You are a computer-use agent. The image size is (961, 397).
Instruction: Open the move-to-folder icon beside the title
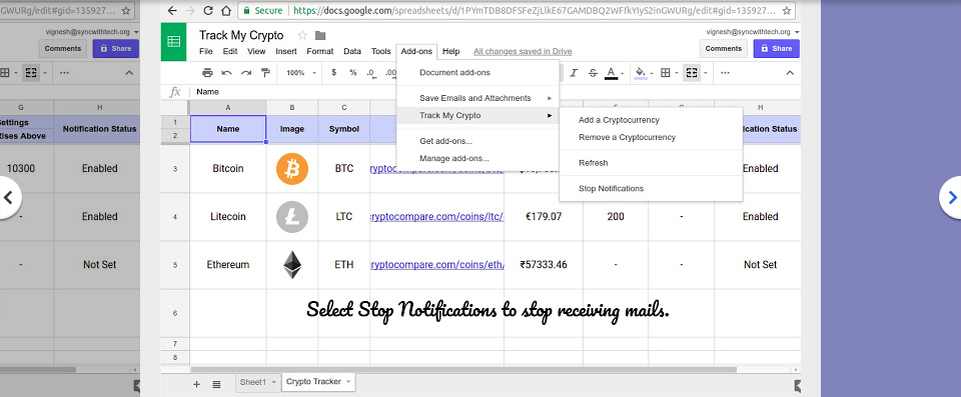tap(320, 35)
